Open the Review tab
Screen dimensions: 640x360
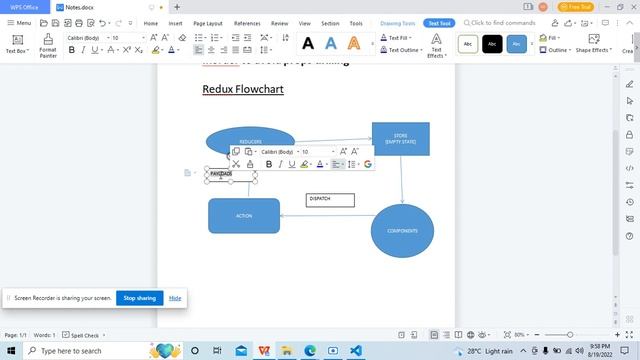pyautogui.click(x=280, y=23)
